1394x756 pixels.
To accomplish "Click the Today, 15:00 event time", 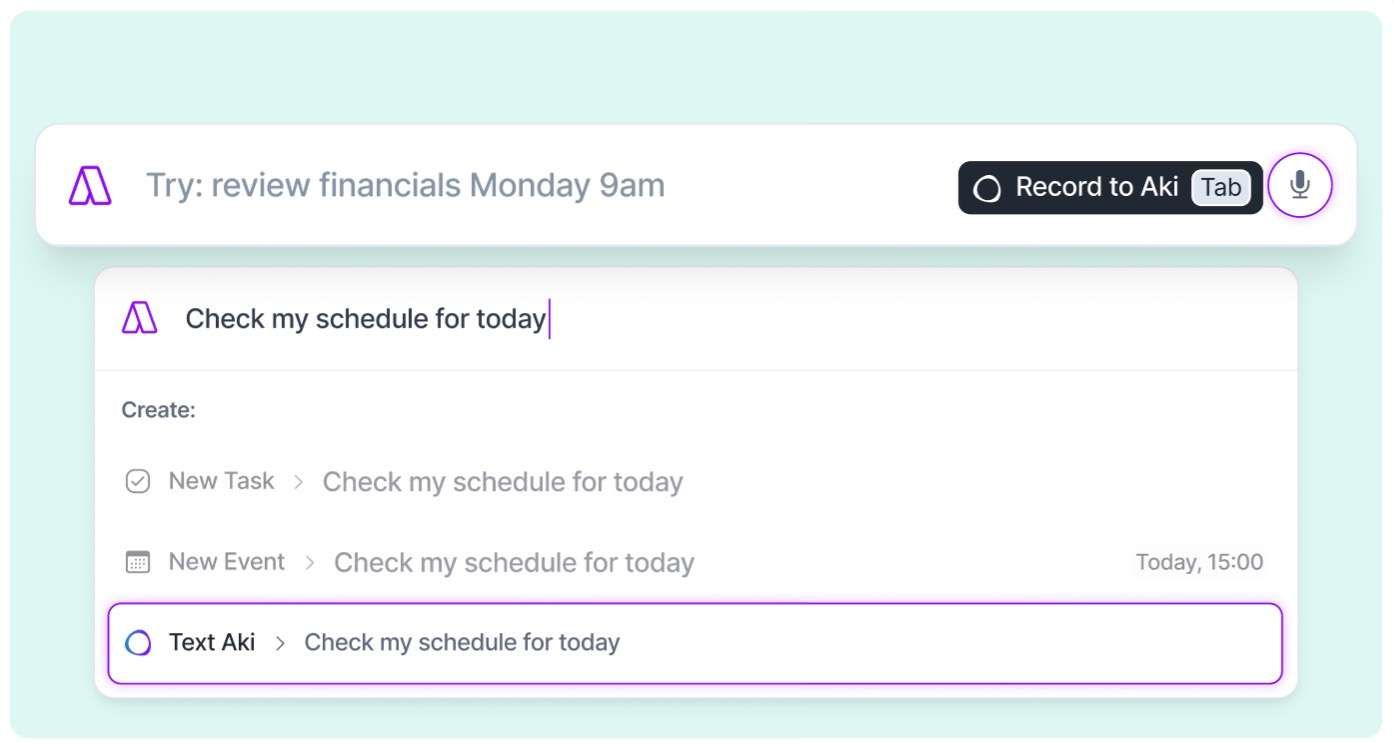I will tap(1199, 562).
